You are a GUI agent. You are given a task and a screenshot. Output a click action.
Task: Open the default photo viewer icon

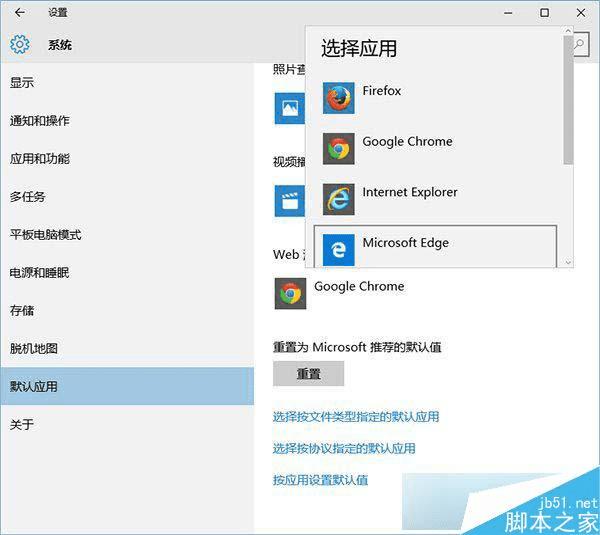click(290, 109)
